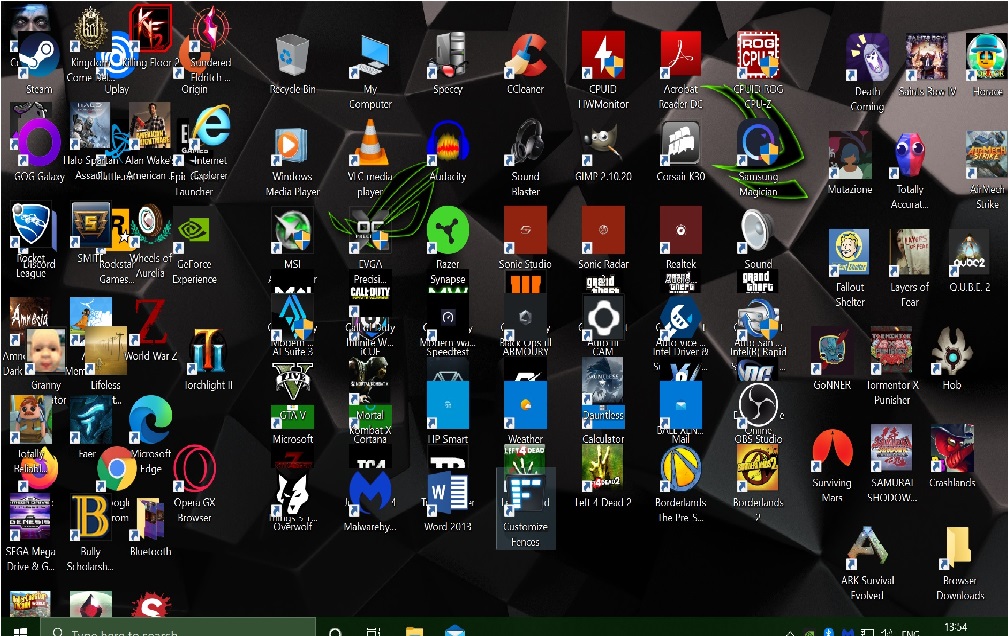This screenshot has width=1008, height=636.
Task: Open Borderlands The Pre-Sequel shortcut
Action: pos(681,468)
